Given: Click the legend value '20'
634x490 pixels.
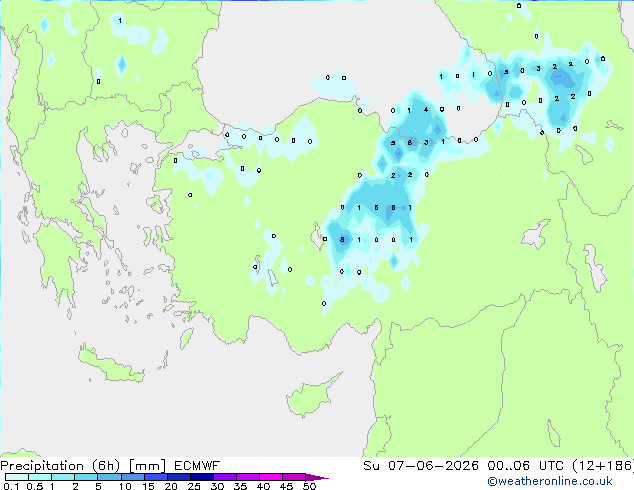Looking at the screenshot, I should point(171,486).
